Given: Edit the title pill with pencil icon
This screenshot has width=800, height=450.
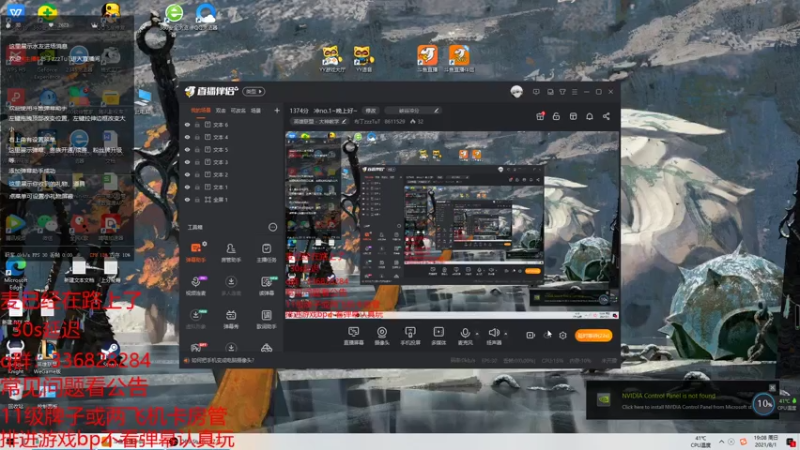Looking at the screenshot, I should coord(413,110).
